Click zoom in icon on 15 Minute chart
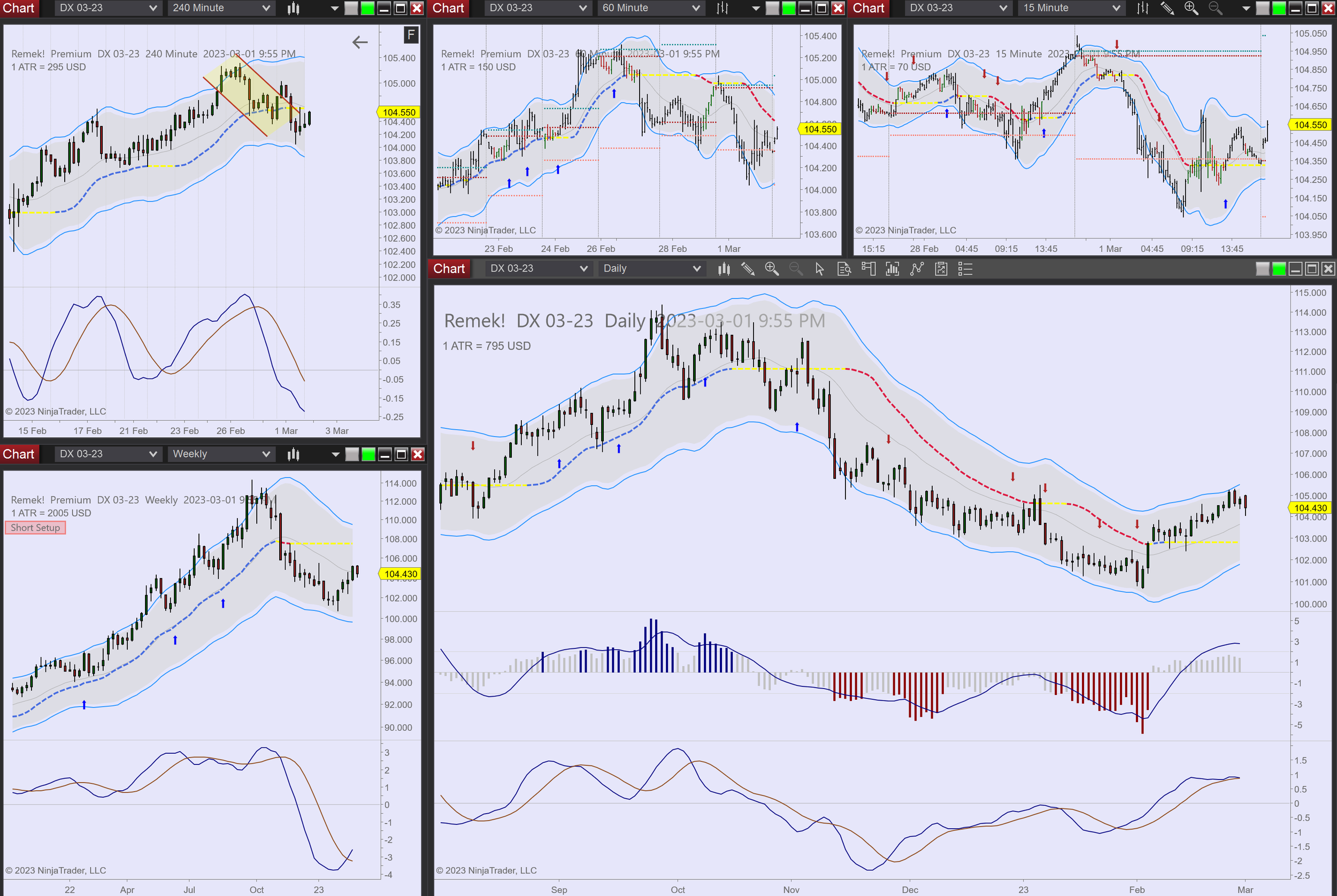1337x896 pixels. (1190, 8)
